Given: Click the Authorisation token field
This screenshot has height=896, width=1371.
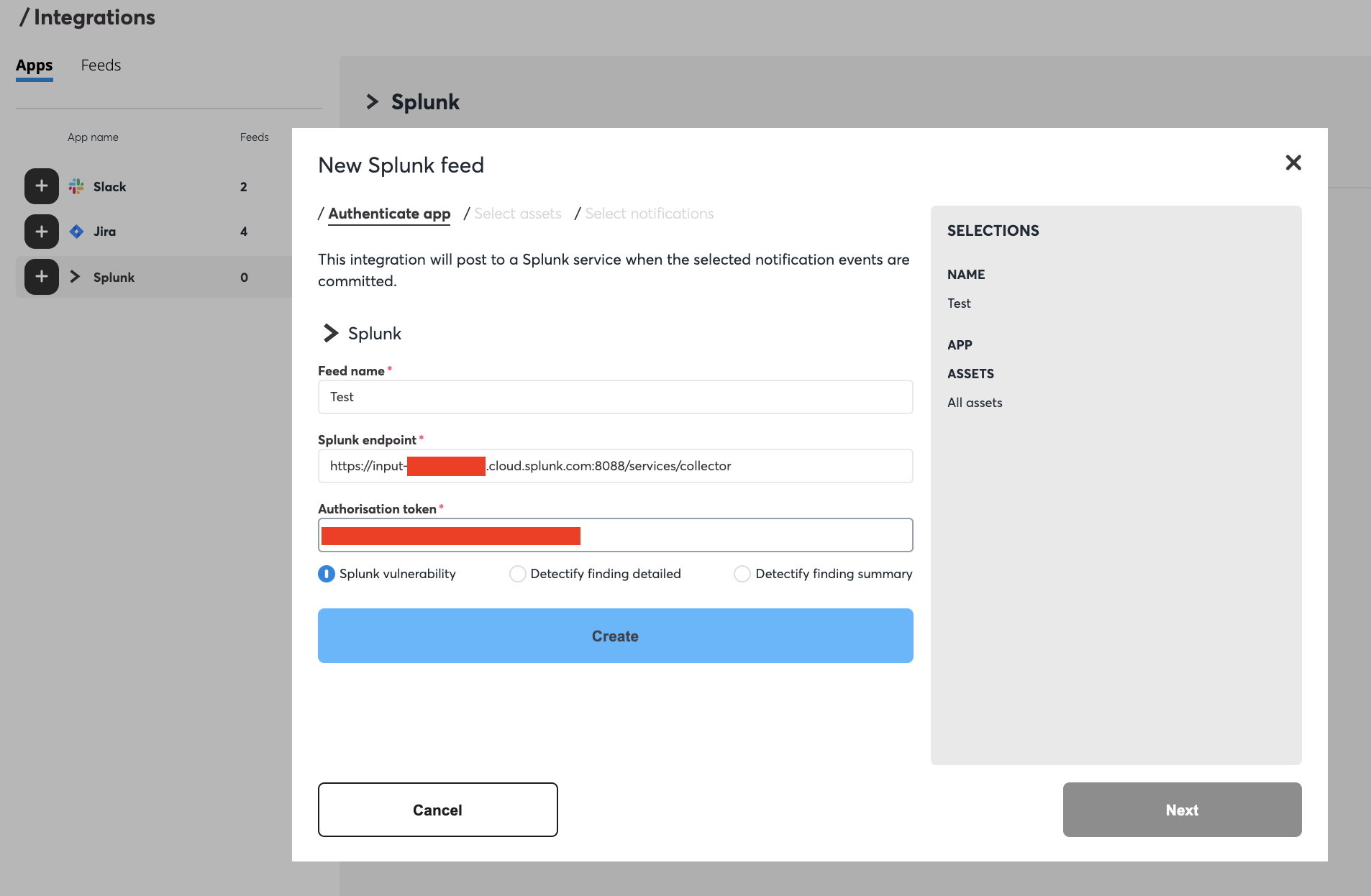Looking at the screenshot, I should coord(616,535).
